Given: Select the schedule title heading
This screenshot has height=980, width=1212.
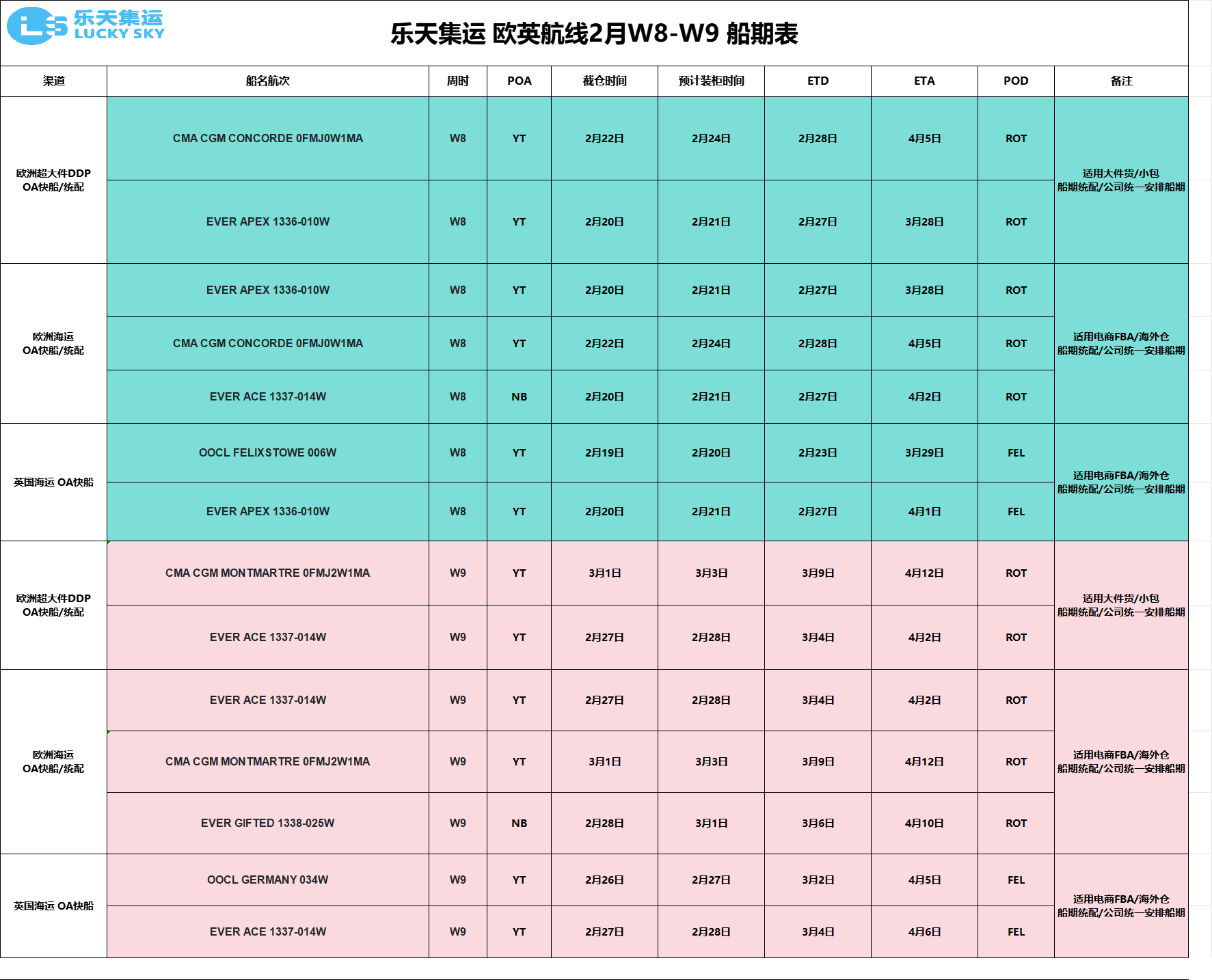Looking at the screenshot, I should click(594, 33).
